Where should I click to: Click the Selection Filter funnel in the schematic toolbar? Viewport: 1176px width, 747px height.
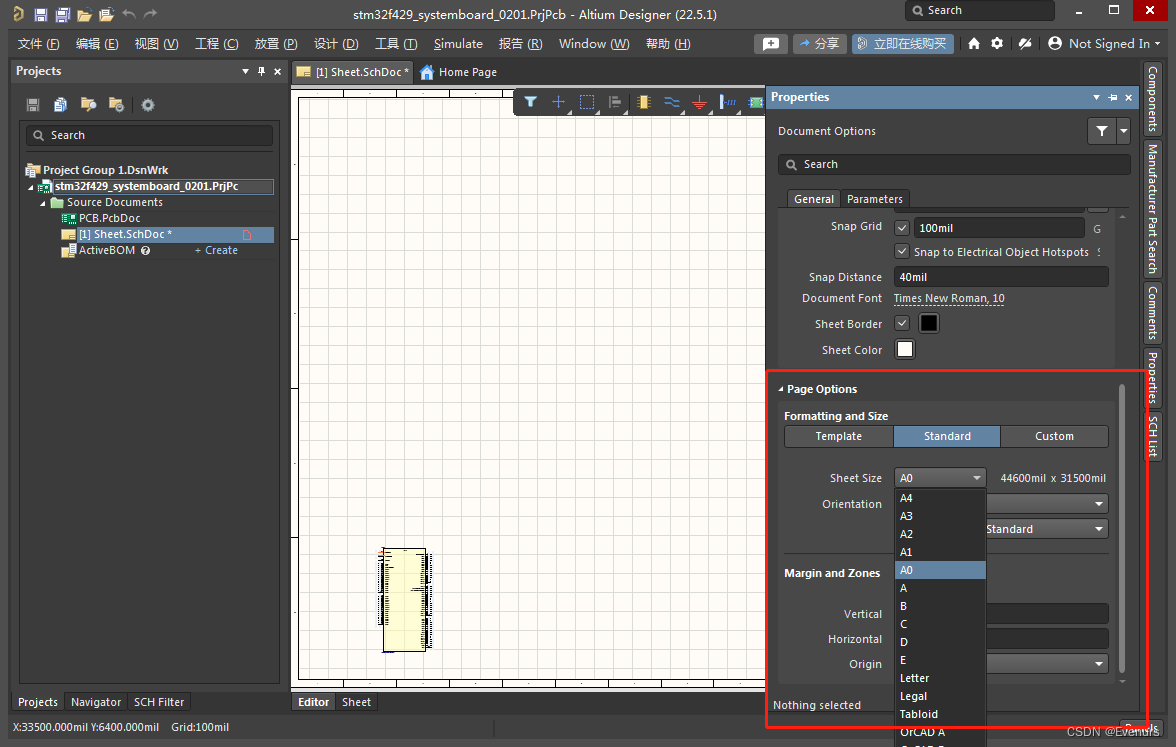point(530,102)
